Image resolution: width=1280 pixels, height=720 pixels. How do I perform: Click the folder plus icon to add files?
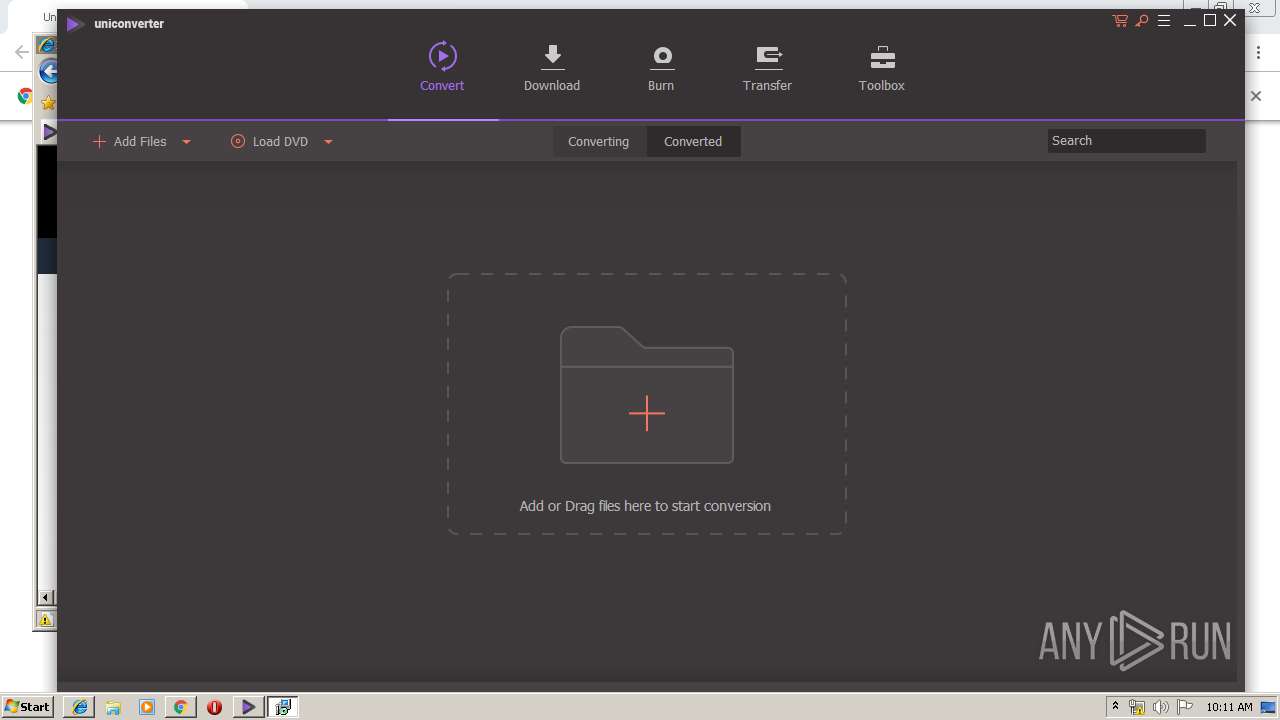pyautogui.click(x=647, y=395)
